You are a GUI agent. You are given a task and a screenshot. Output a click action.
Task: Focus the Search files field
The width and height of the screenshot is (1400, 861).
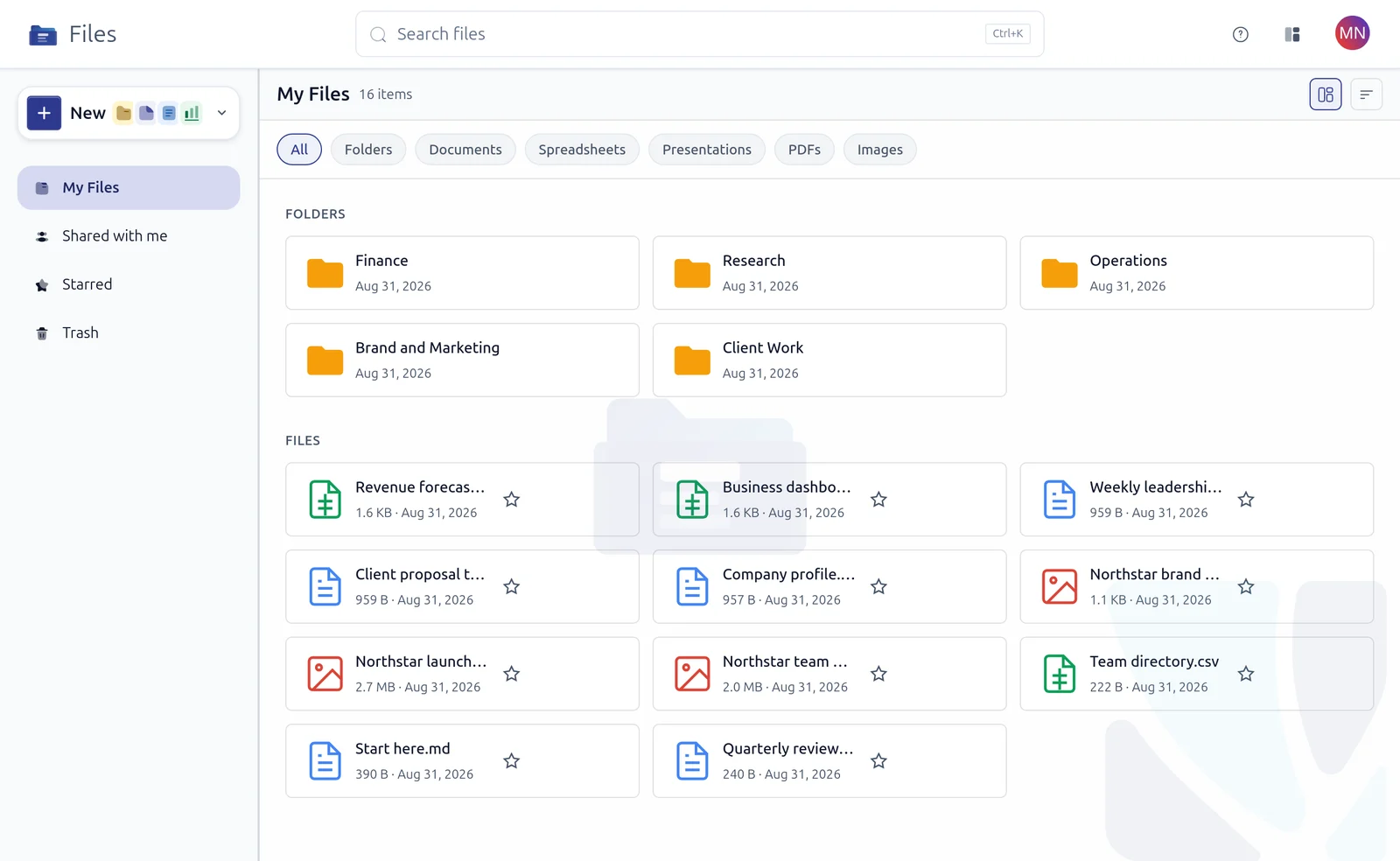(x=700, y=34)
